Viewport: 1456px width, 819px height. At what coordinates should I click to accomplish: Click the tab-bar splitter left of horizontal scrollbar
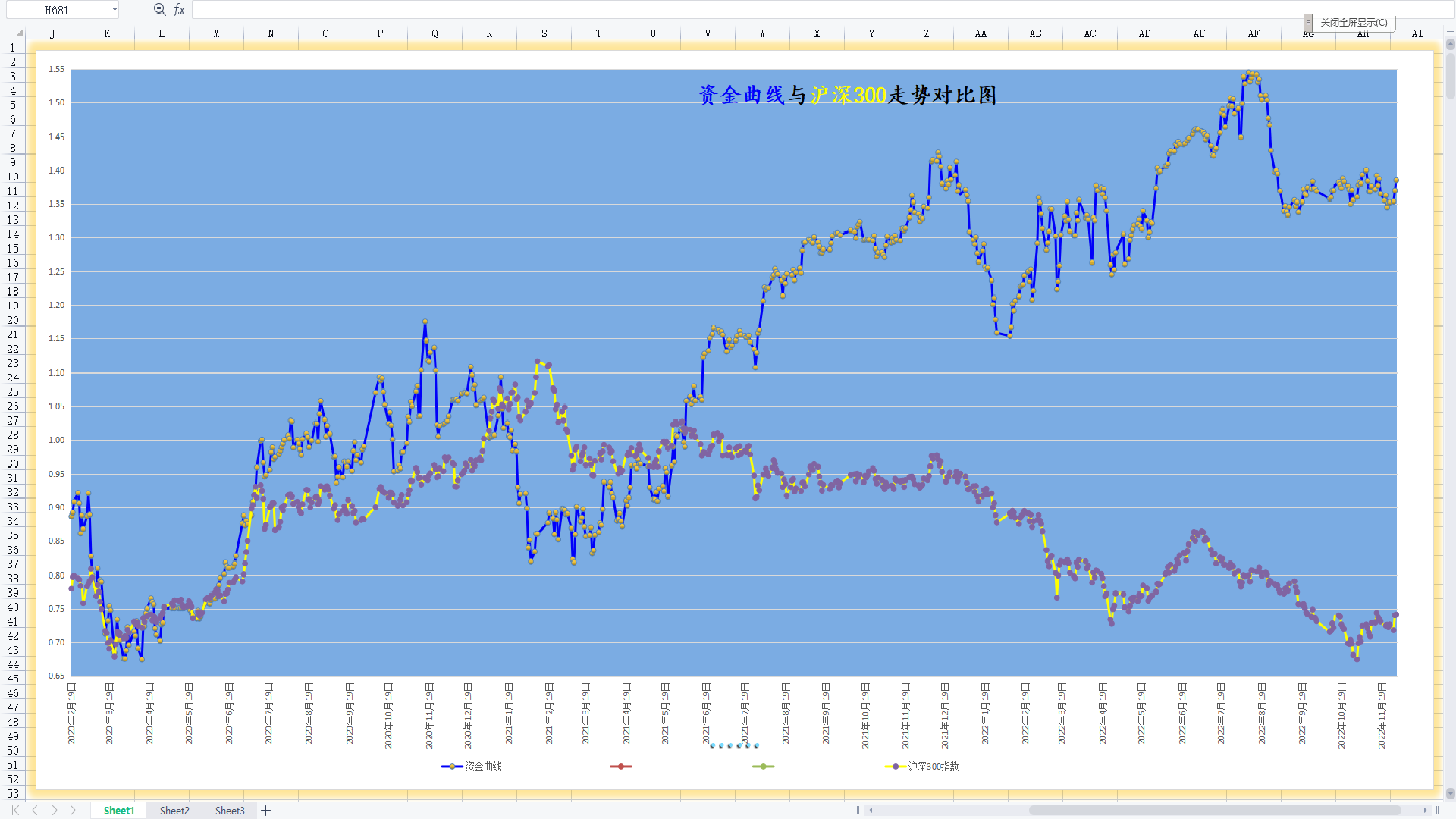pyautogui.click(x=858, y=811)
